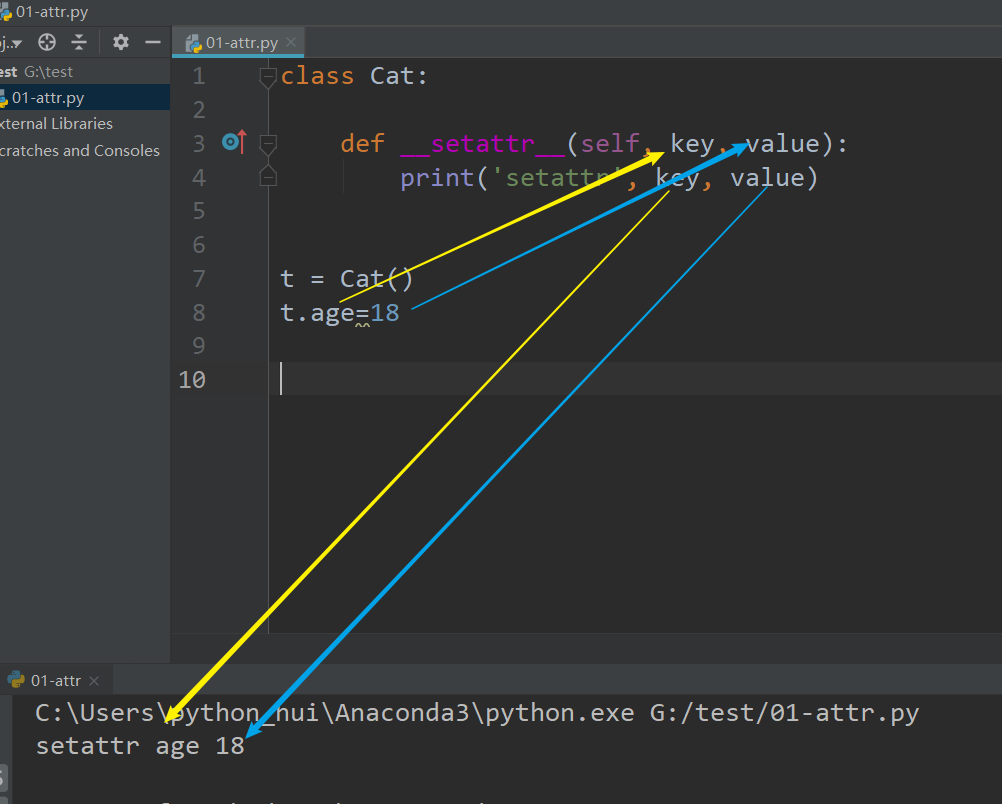Image resolution: width=1002 pixels, height=804 pixels.
Task: Open External Libraries tree node
Action: pos(56,123)
